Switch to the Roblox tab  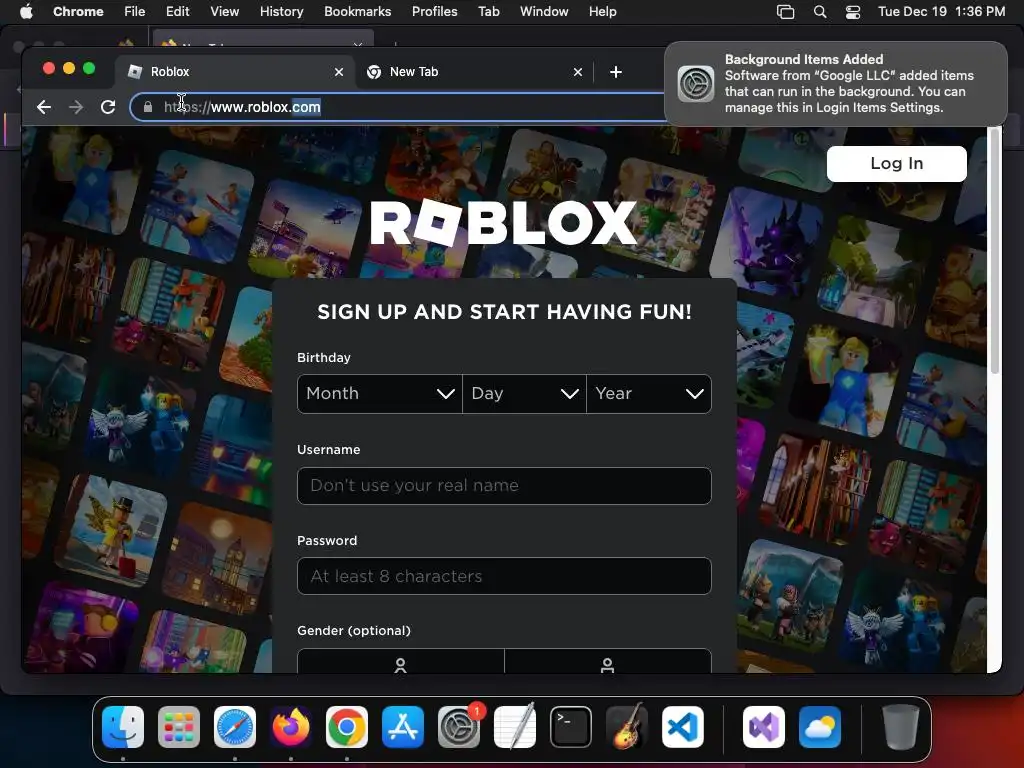tap(235, 72)
